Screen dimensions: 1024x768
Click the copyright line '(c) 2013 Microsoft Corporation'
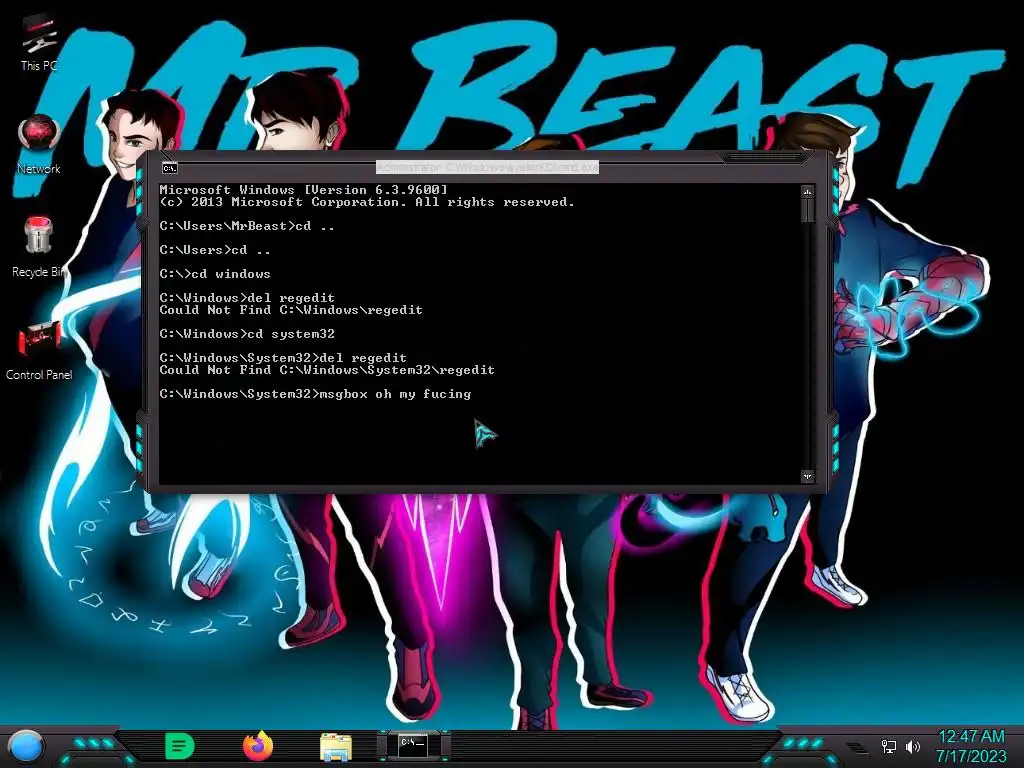coord(367,202)
